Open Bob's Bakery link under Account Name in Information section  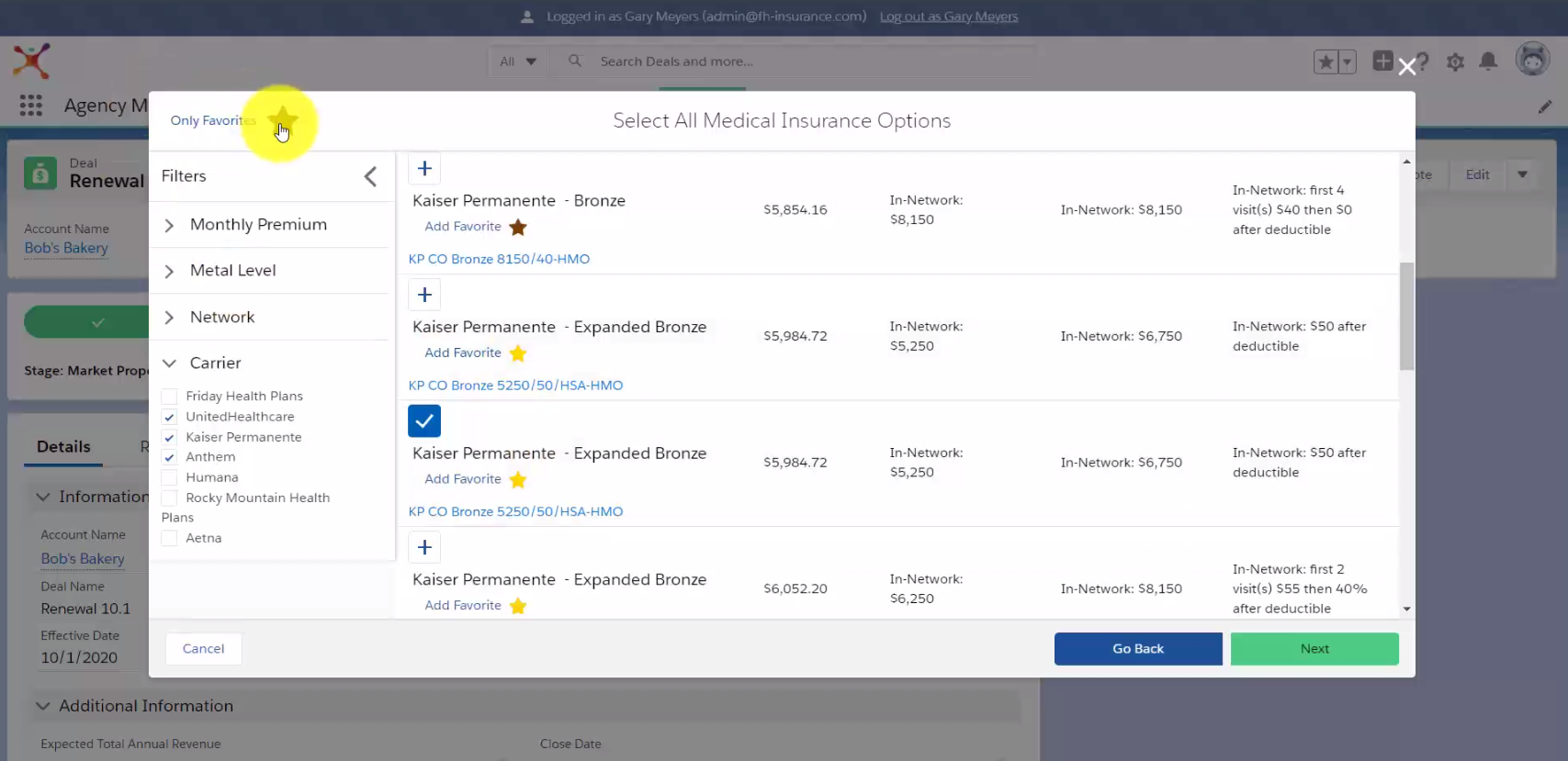tap(83, 559)
